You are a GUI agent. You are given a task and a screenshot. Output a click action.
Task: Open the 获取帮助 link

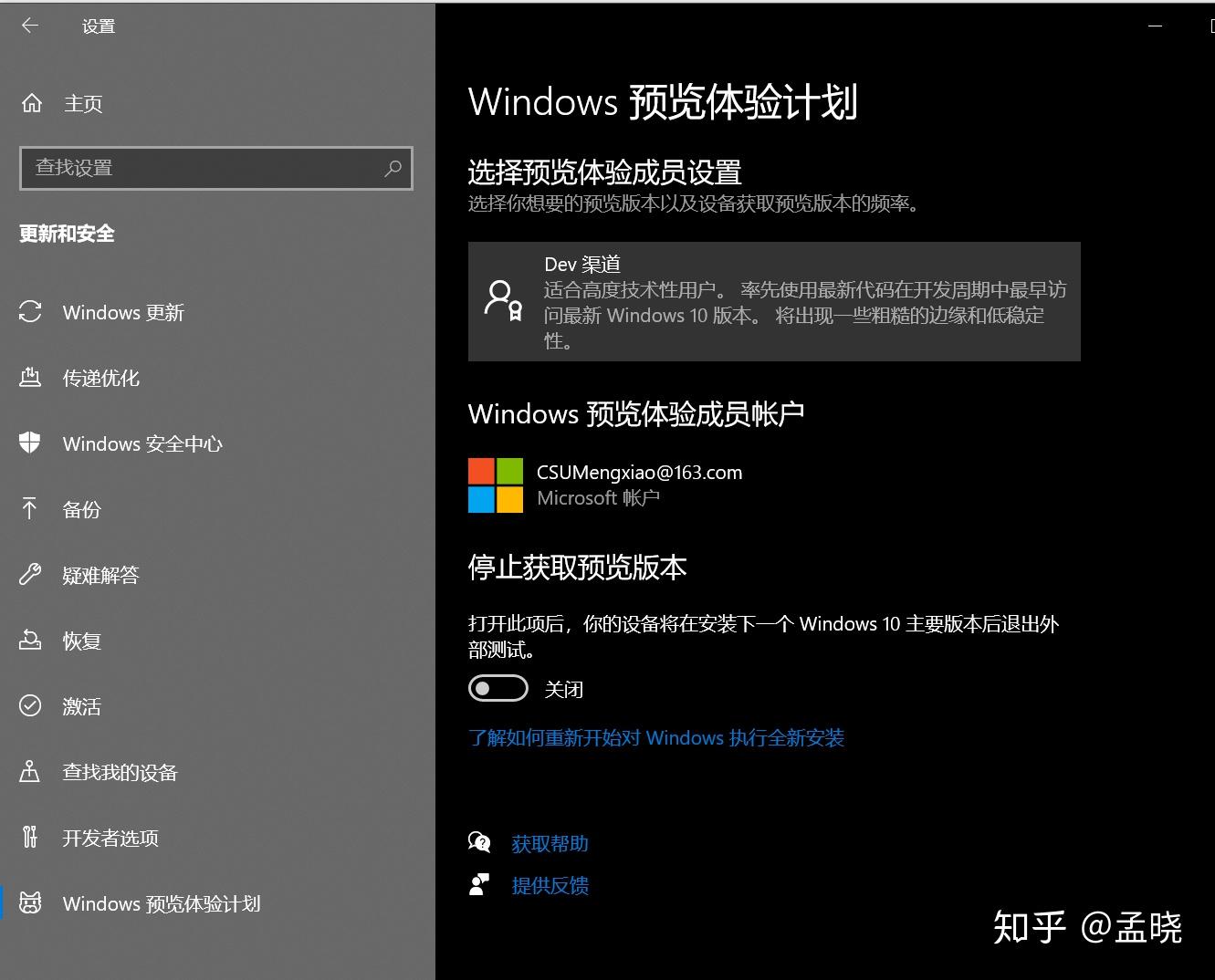550,844
